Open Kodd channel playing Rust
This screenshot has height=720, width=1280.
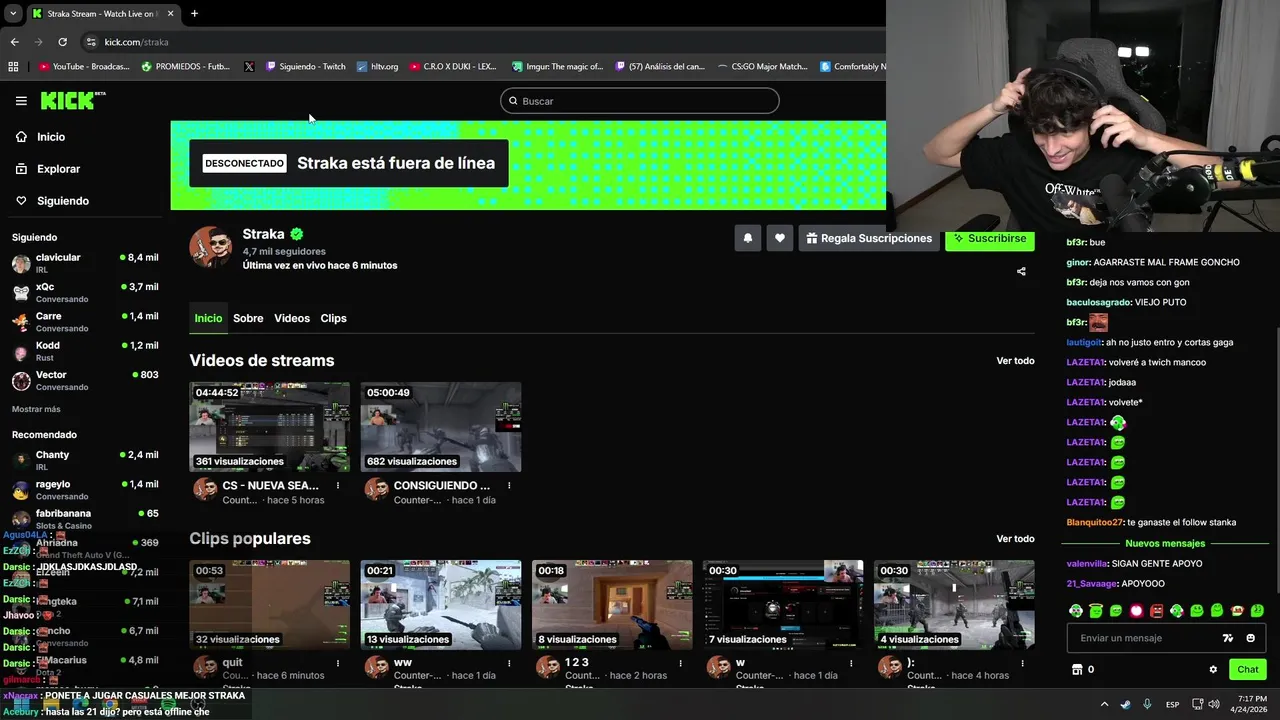85,351
